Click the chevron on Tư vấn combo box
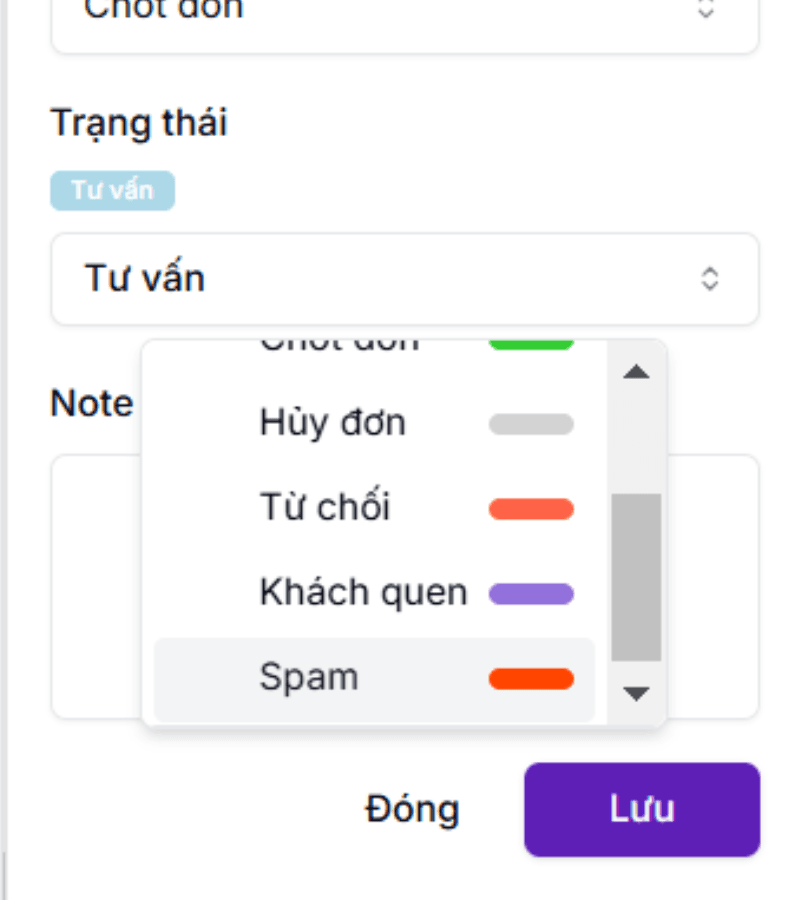This screenshot has height=900, width=800. point(709,279)
